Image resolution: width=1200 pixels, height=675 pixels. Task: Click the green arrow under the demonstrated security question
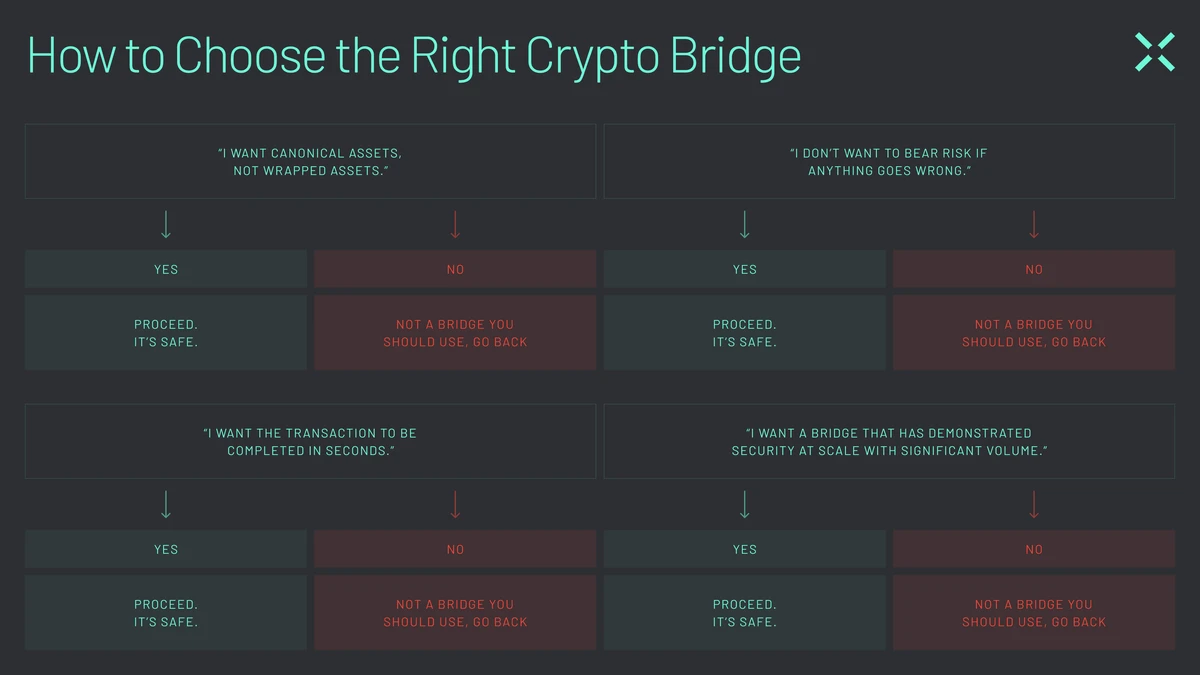[744, 505]
